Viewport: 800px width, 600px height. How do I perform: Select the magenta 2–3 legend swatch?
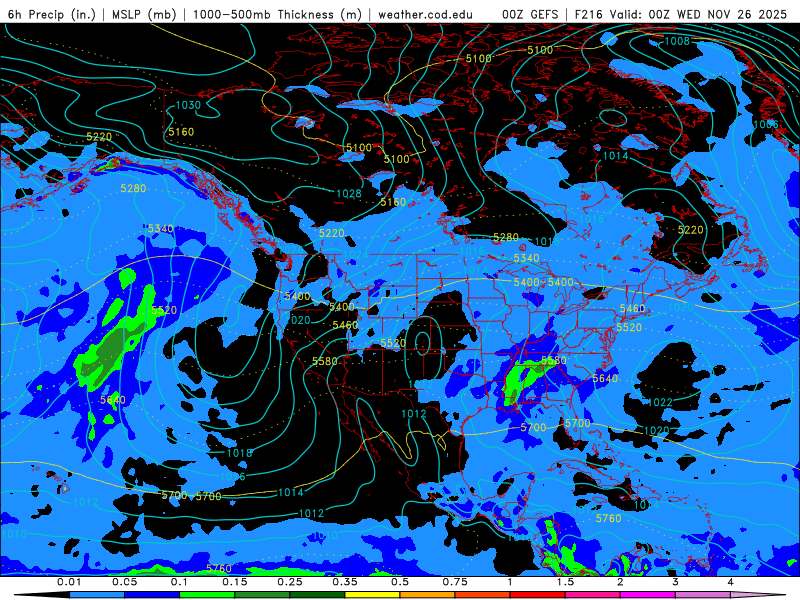(x=648, y=595)
